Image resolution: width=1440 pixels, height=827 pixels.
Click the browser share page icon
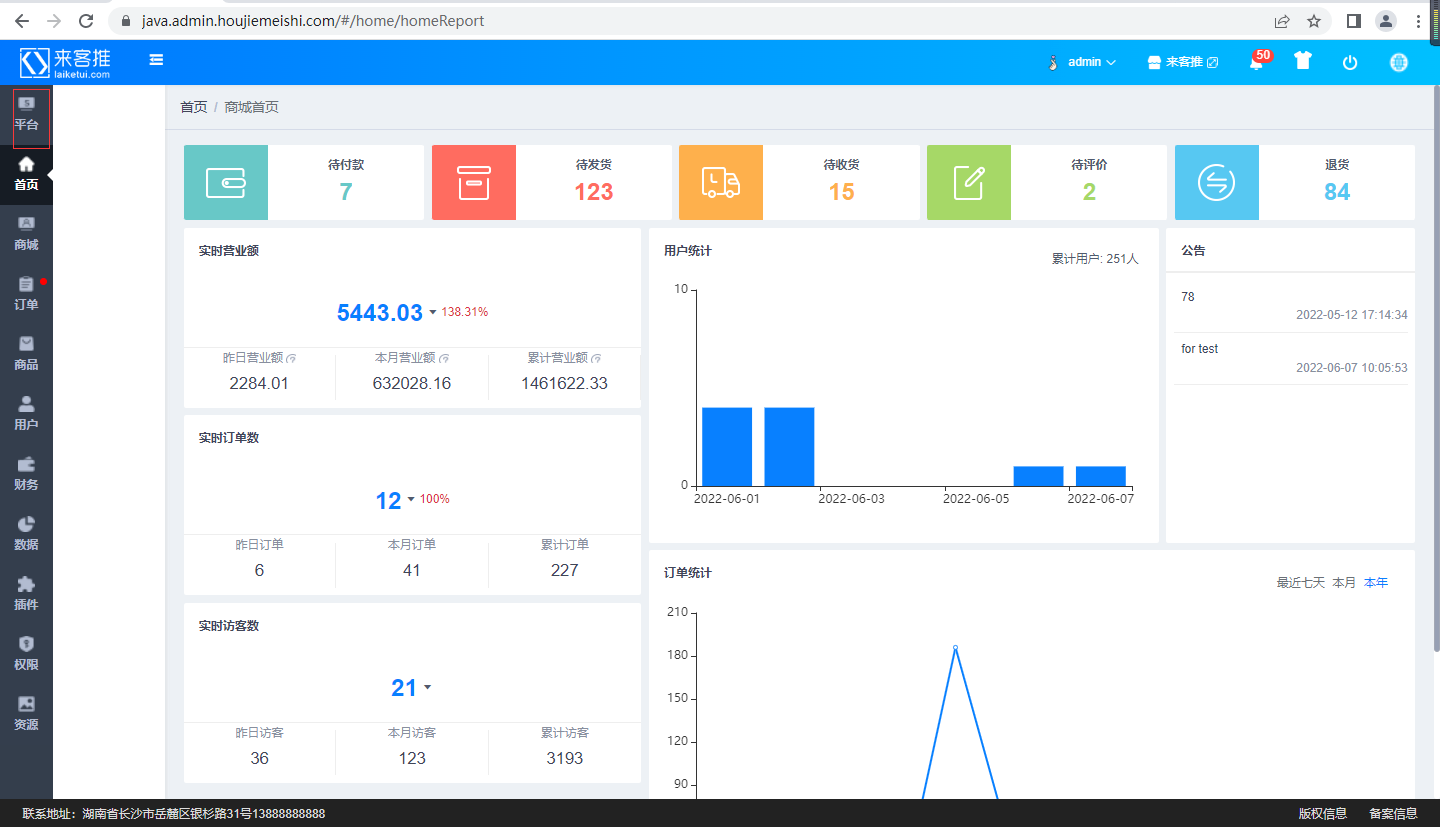tap(1282, 20)
